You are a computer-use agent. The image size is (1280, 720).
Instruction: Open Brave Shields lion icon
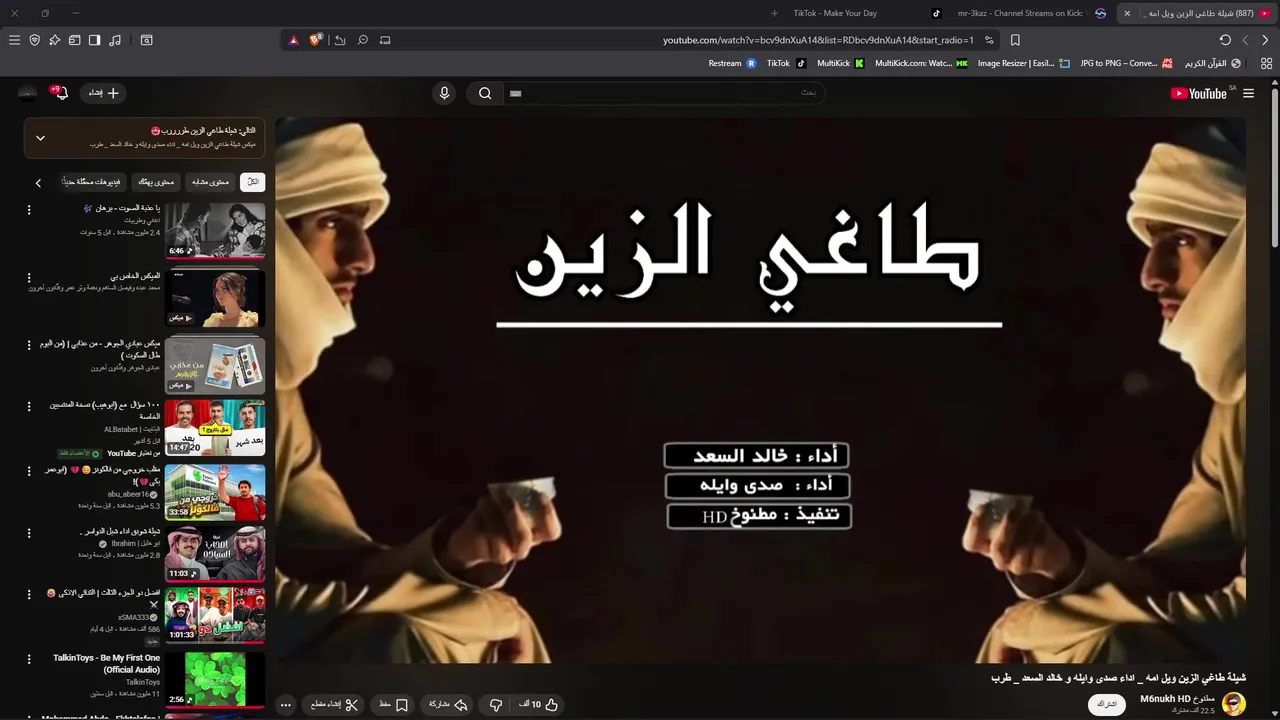click(316, 40)
